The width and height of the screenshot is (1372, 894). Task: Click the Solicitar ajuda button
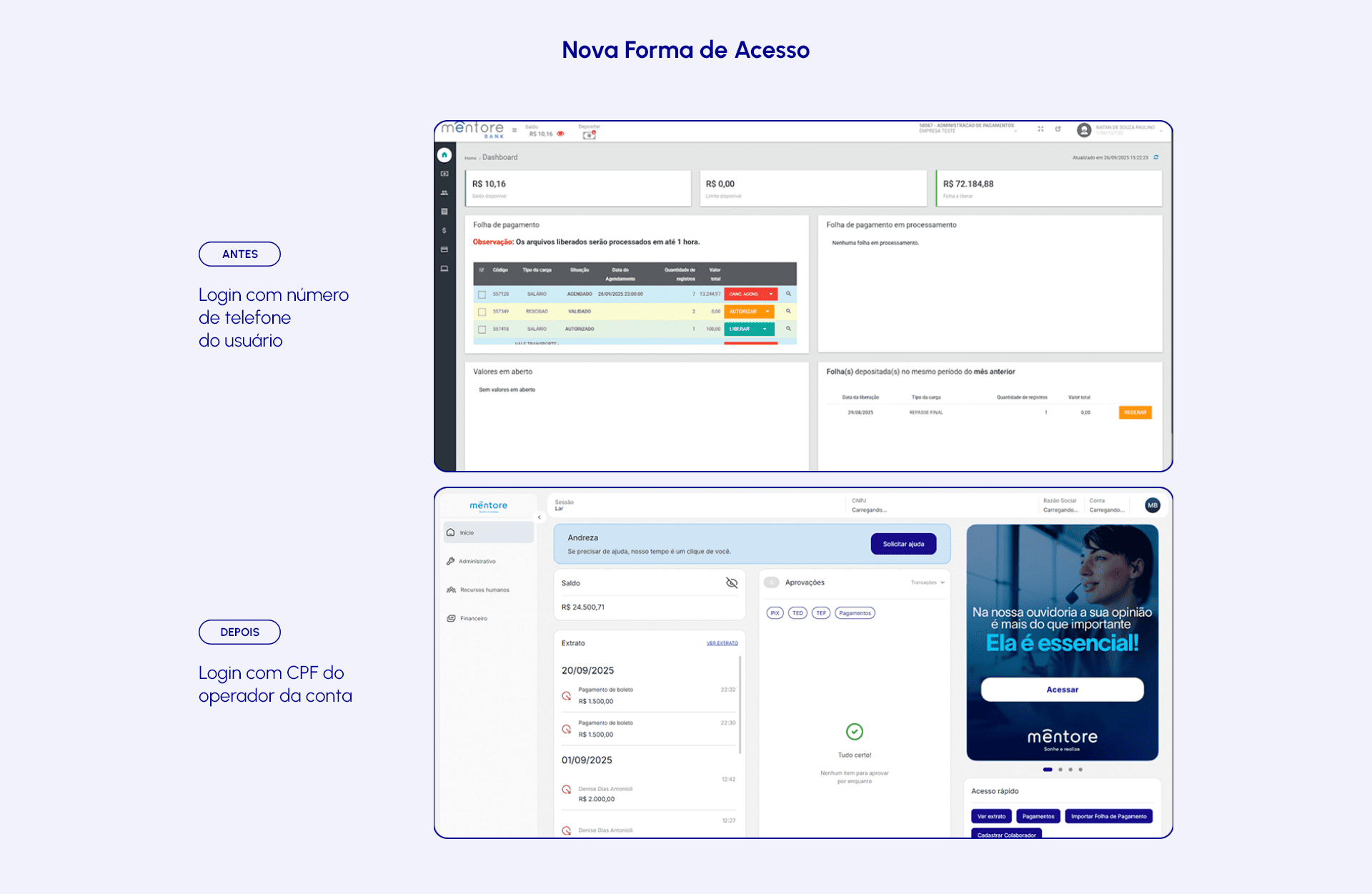[903, 544]
